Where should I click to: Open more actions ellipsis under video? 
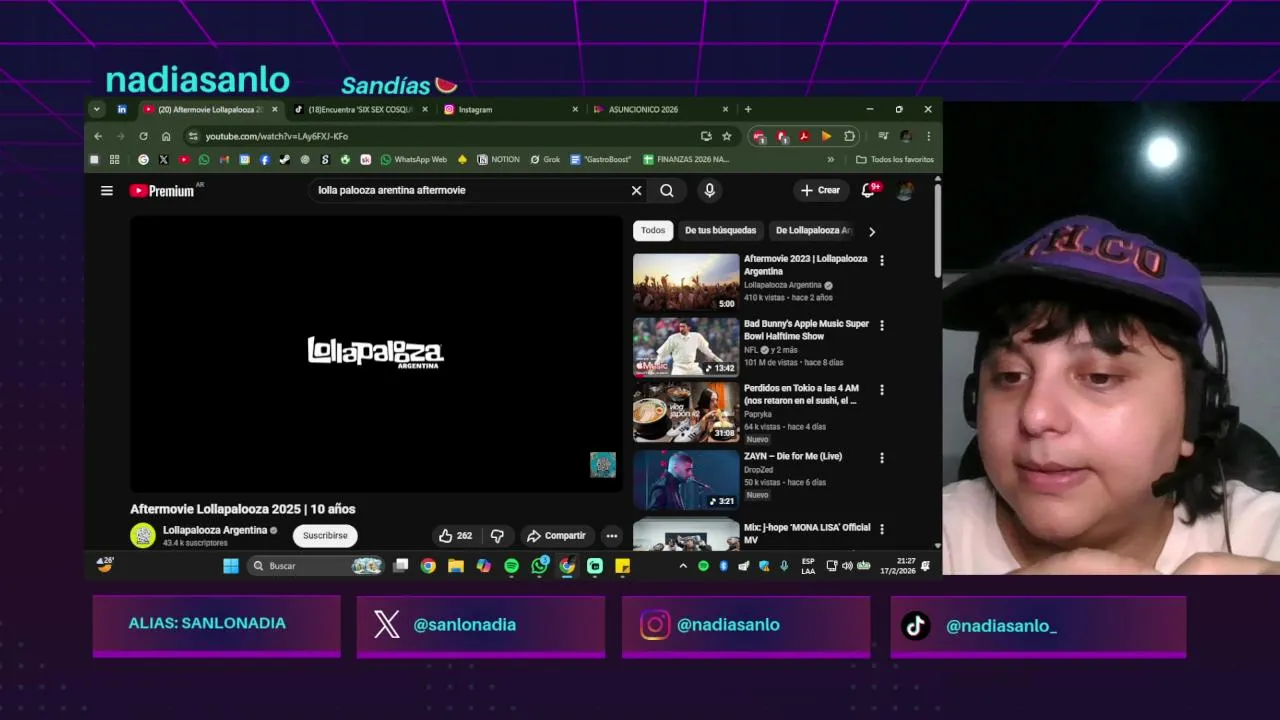[x=611, y=536]
